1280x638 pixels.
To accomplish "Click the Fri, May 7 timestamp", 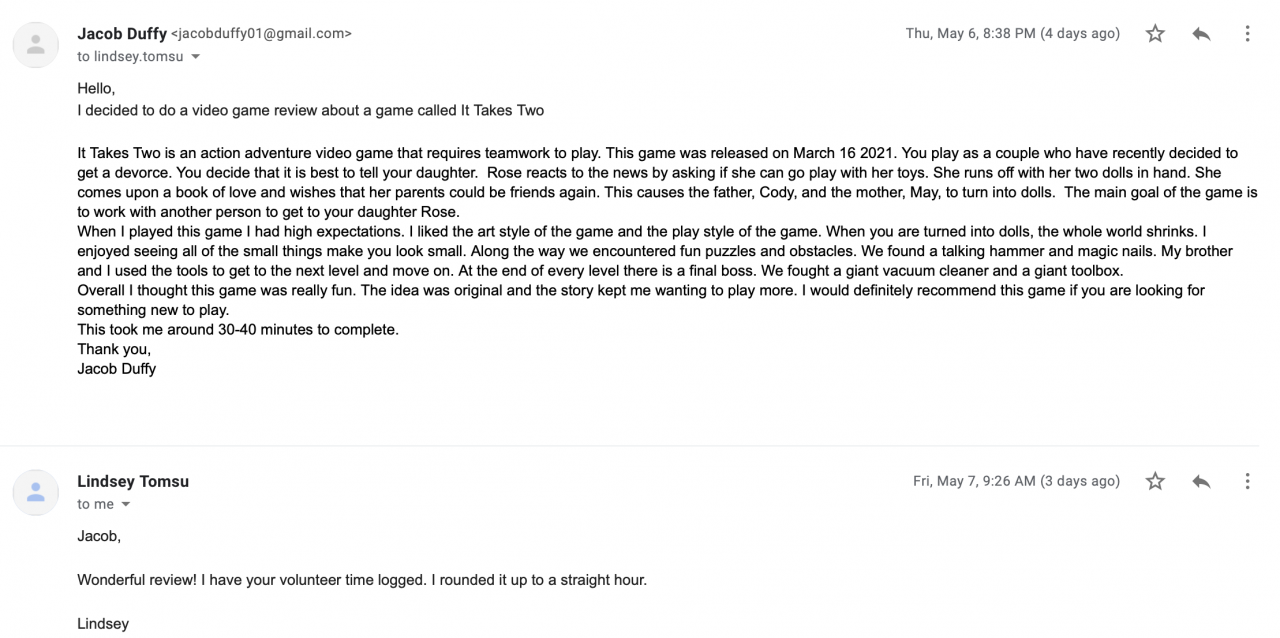I will (1016, 482).
